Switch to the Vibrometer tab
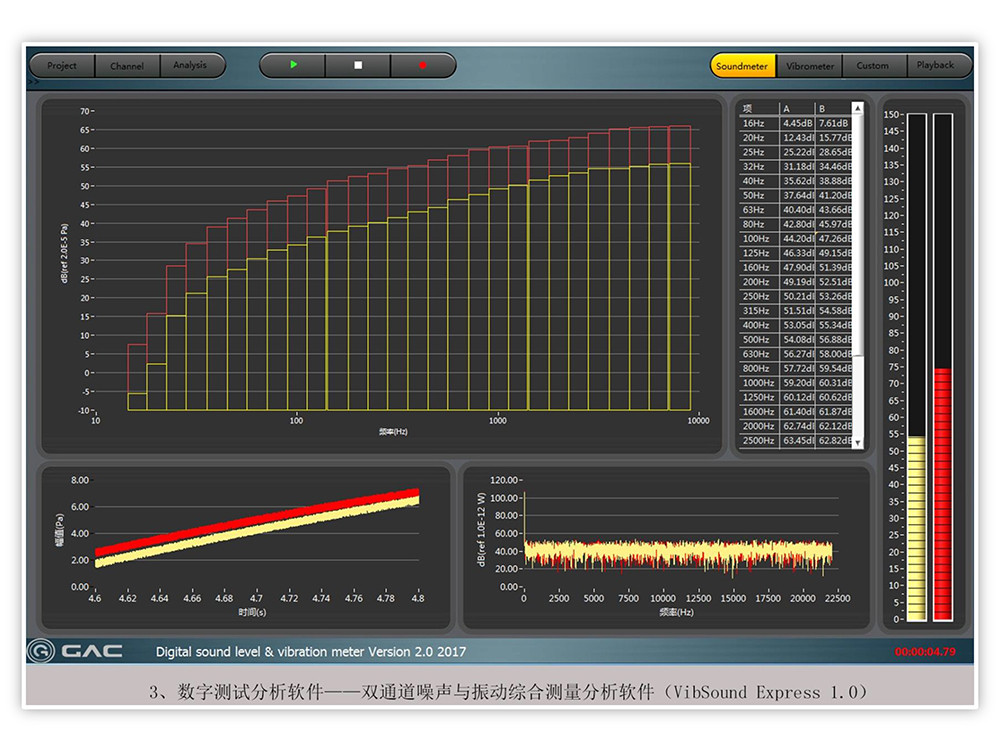Viewport: 1000px width, 750px height. (x=809, y=66)
